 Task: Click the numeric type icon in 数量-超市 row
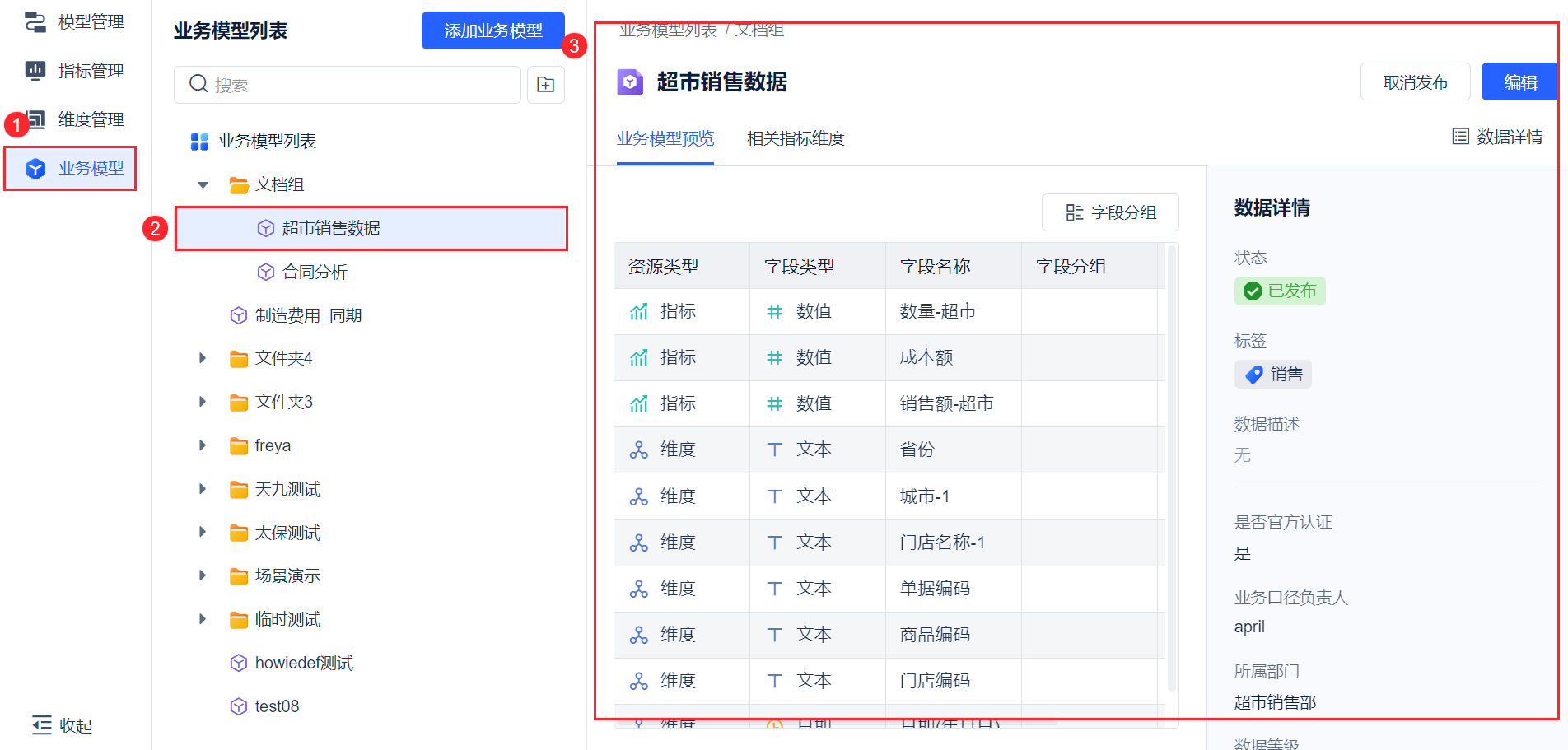(x=775, y=312)
